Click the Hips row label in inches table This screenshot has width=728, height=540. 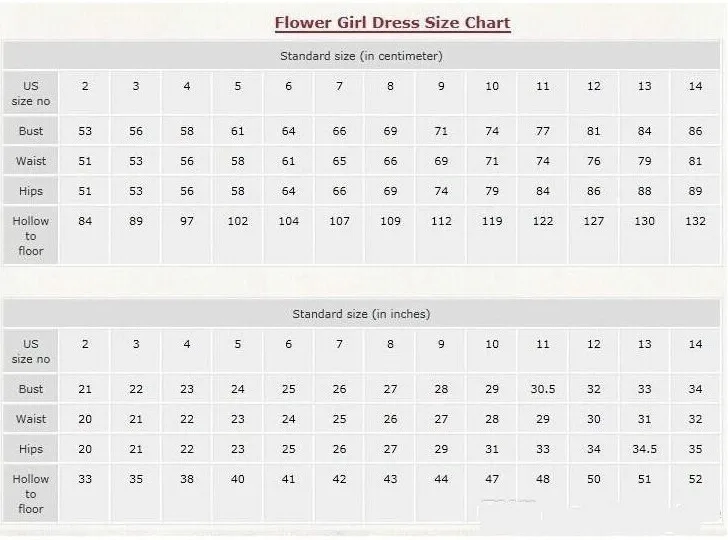pyautogui.click(x=31, y=449)
